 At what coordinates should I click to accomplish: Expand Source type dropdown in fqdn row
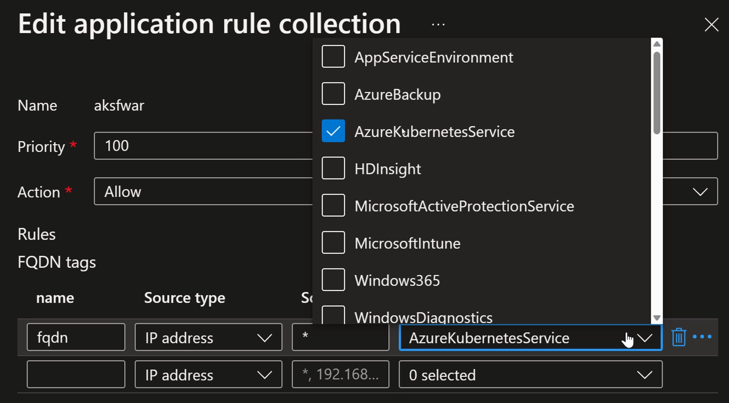[x=208, y=338]
